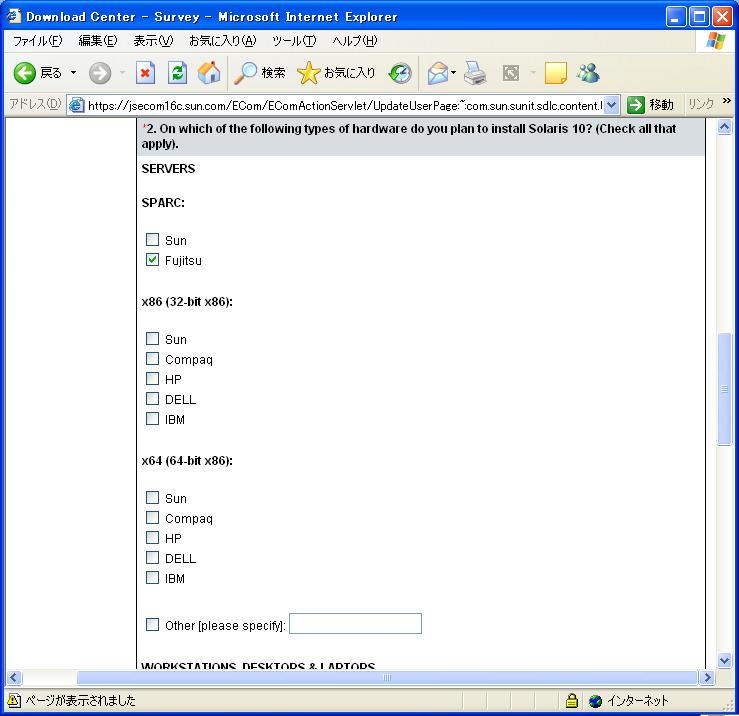The image size is (739, 716).
Task: Check Compaq under x86 32-bit
Action: [x=152, y=359]
